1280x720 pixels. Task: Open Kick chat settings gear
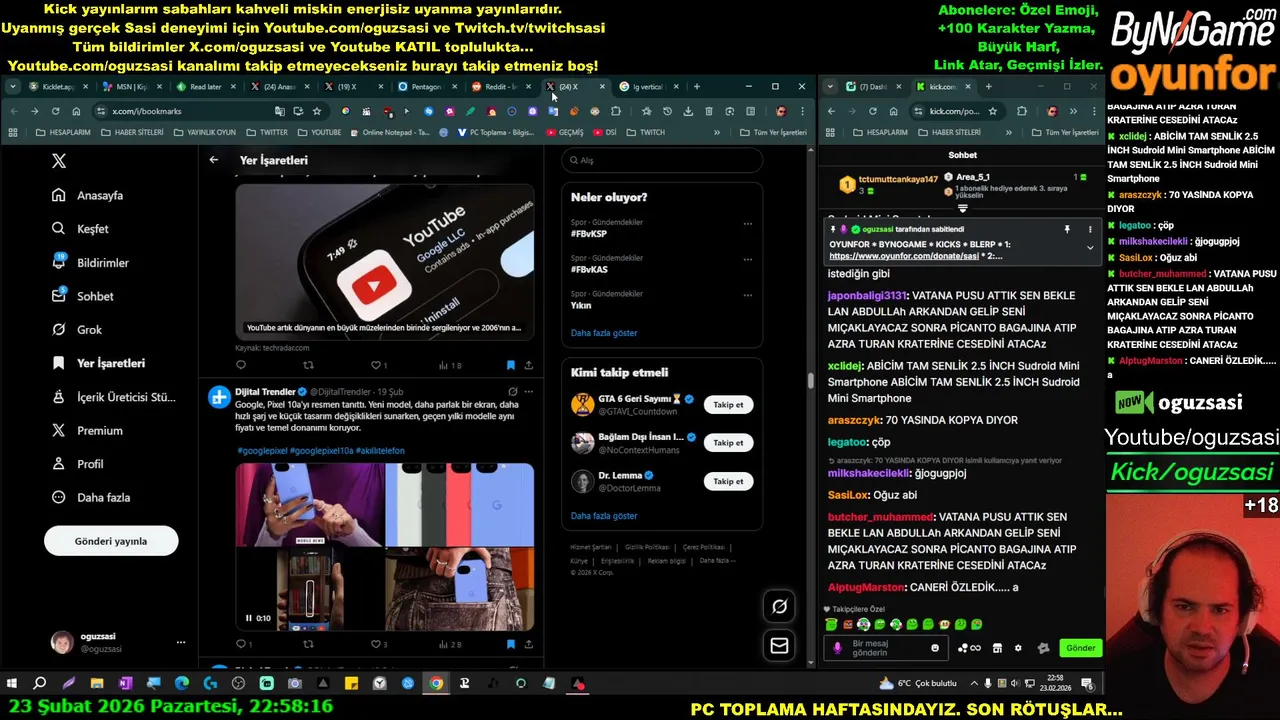1018,648
